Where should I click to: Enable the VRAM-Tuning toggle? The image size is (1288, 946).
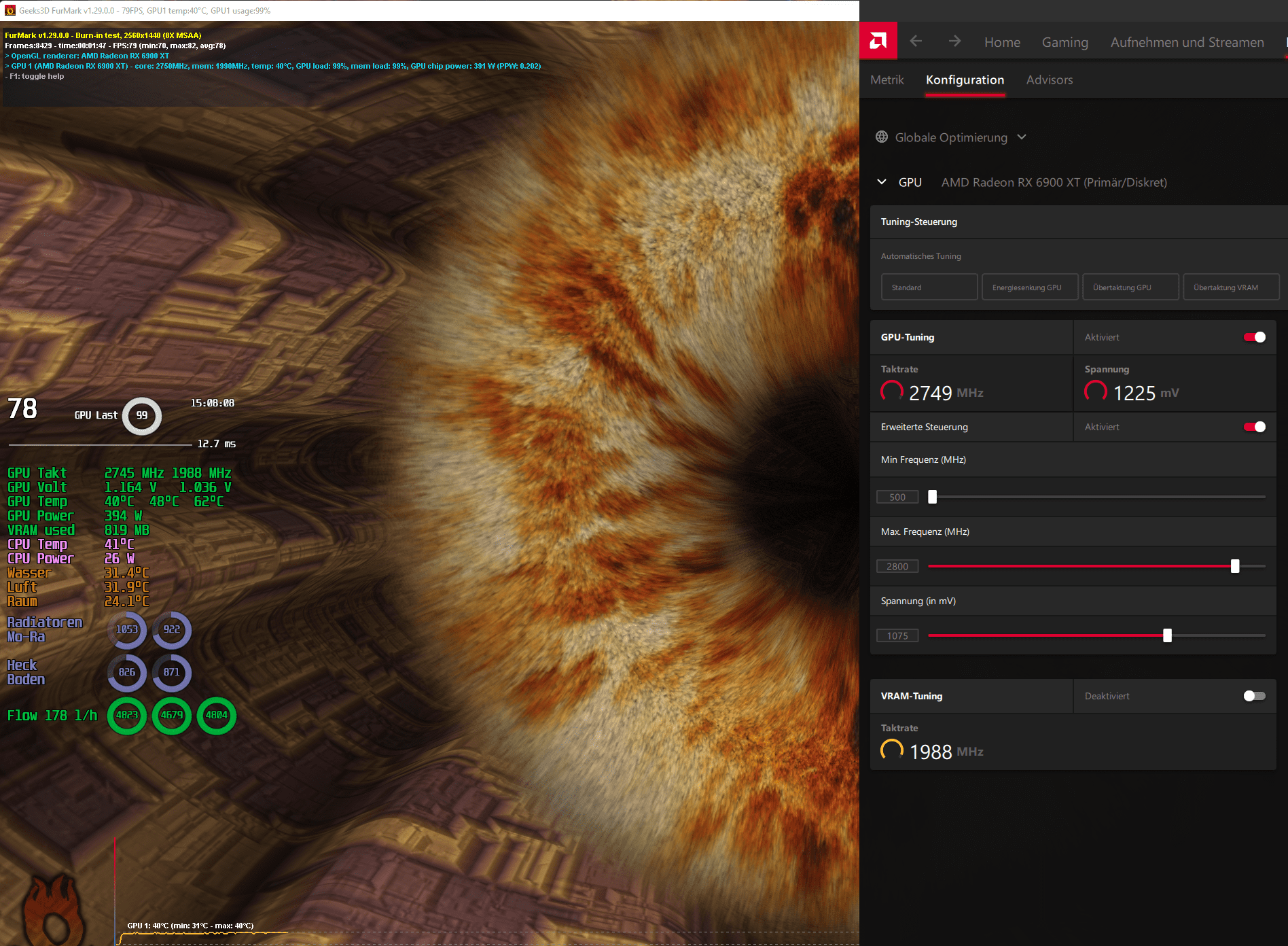(1254, 696)
